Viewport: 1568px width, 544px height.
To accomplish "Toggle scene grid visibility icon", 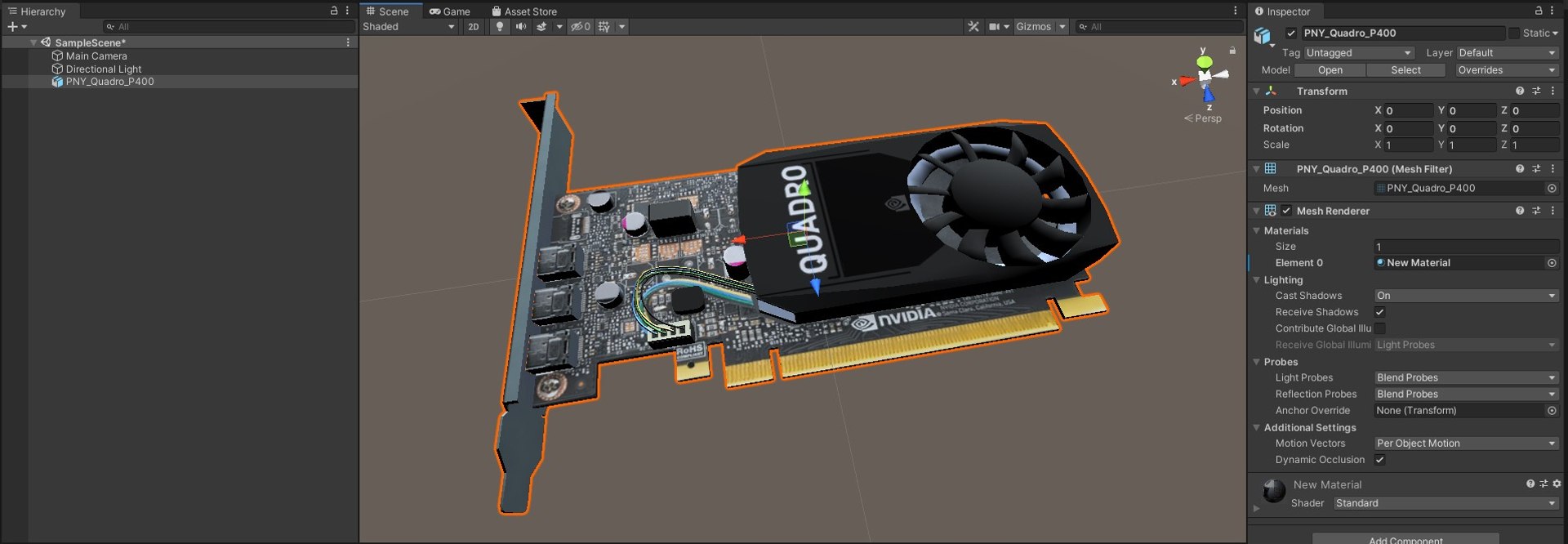I will tap(604, 27).
